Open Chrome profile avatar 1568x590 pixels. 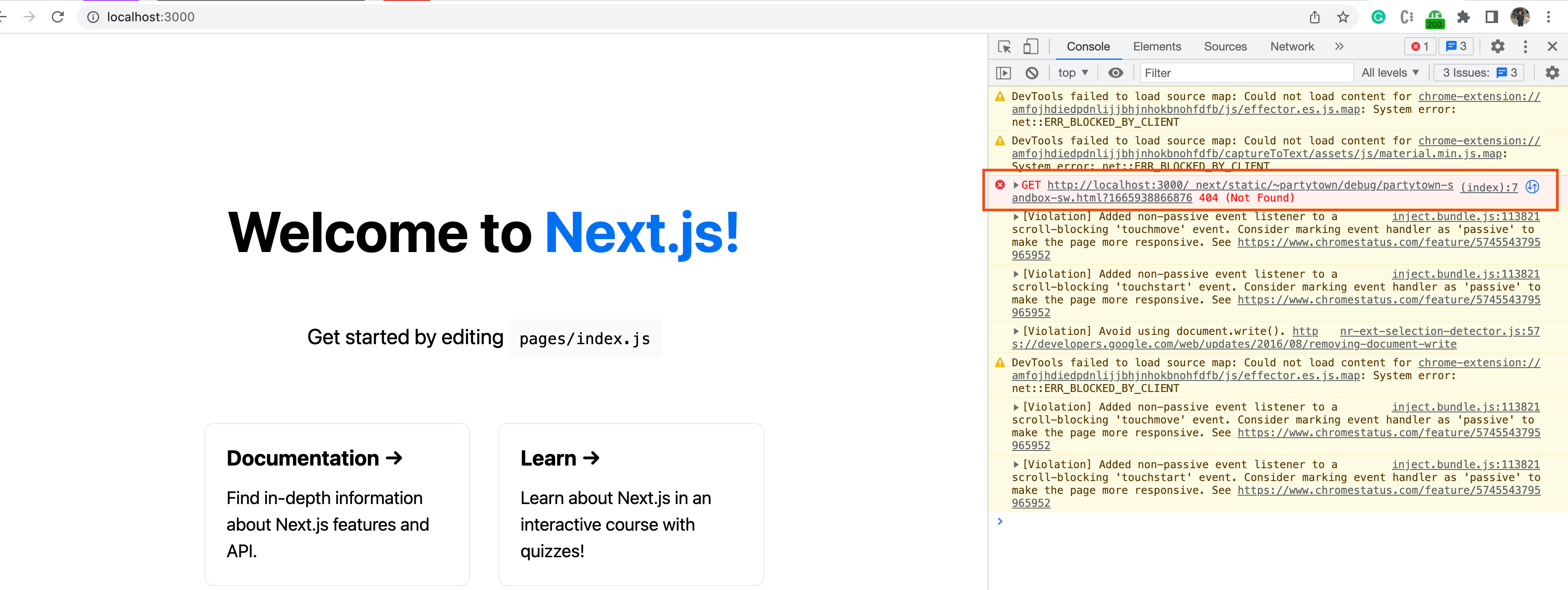click(1520, 17)
